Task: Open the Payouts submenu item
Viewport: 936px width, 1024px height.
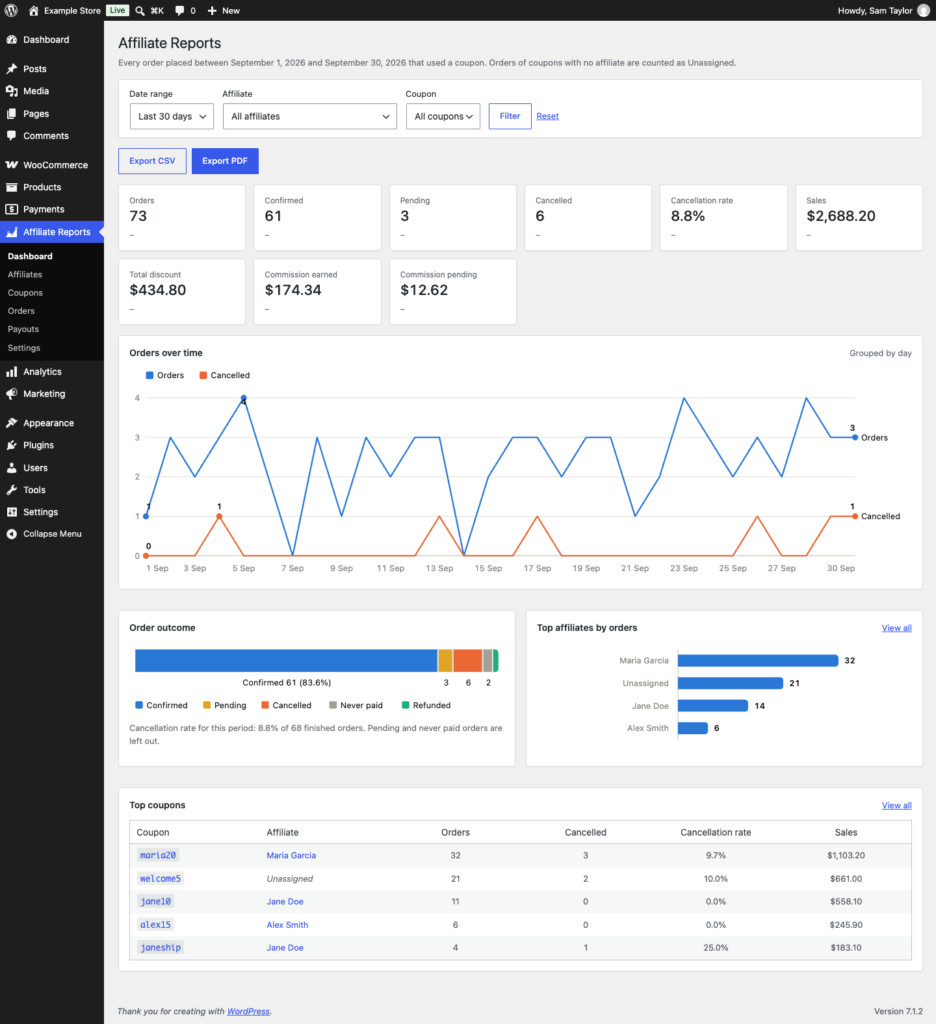Action: [23, 329]
